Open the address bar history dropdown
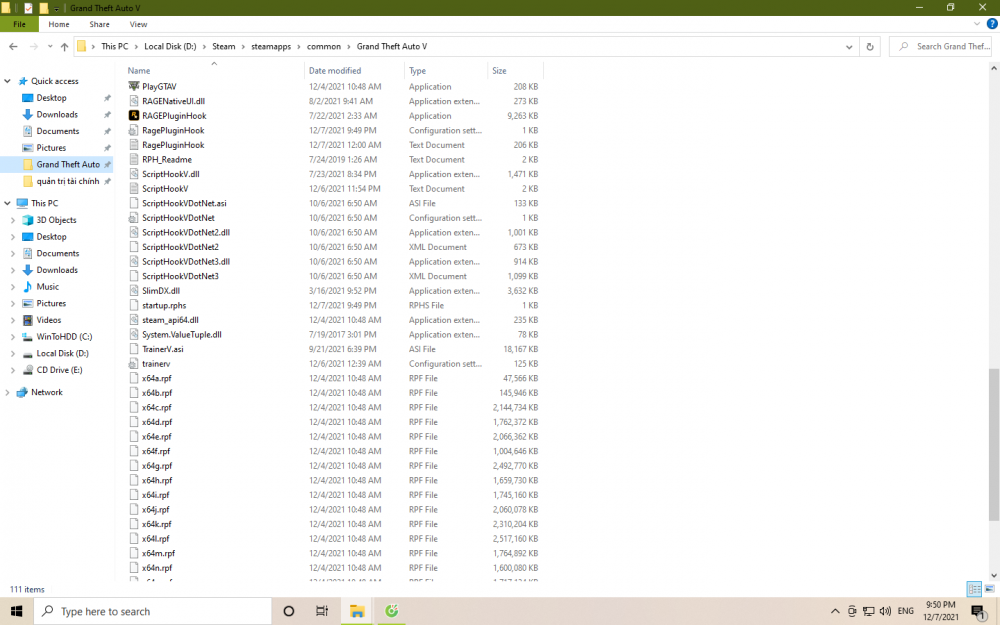 pos(849,47)
